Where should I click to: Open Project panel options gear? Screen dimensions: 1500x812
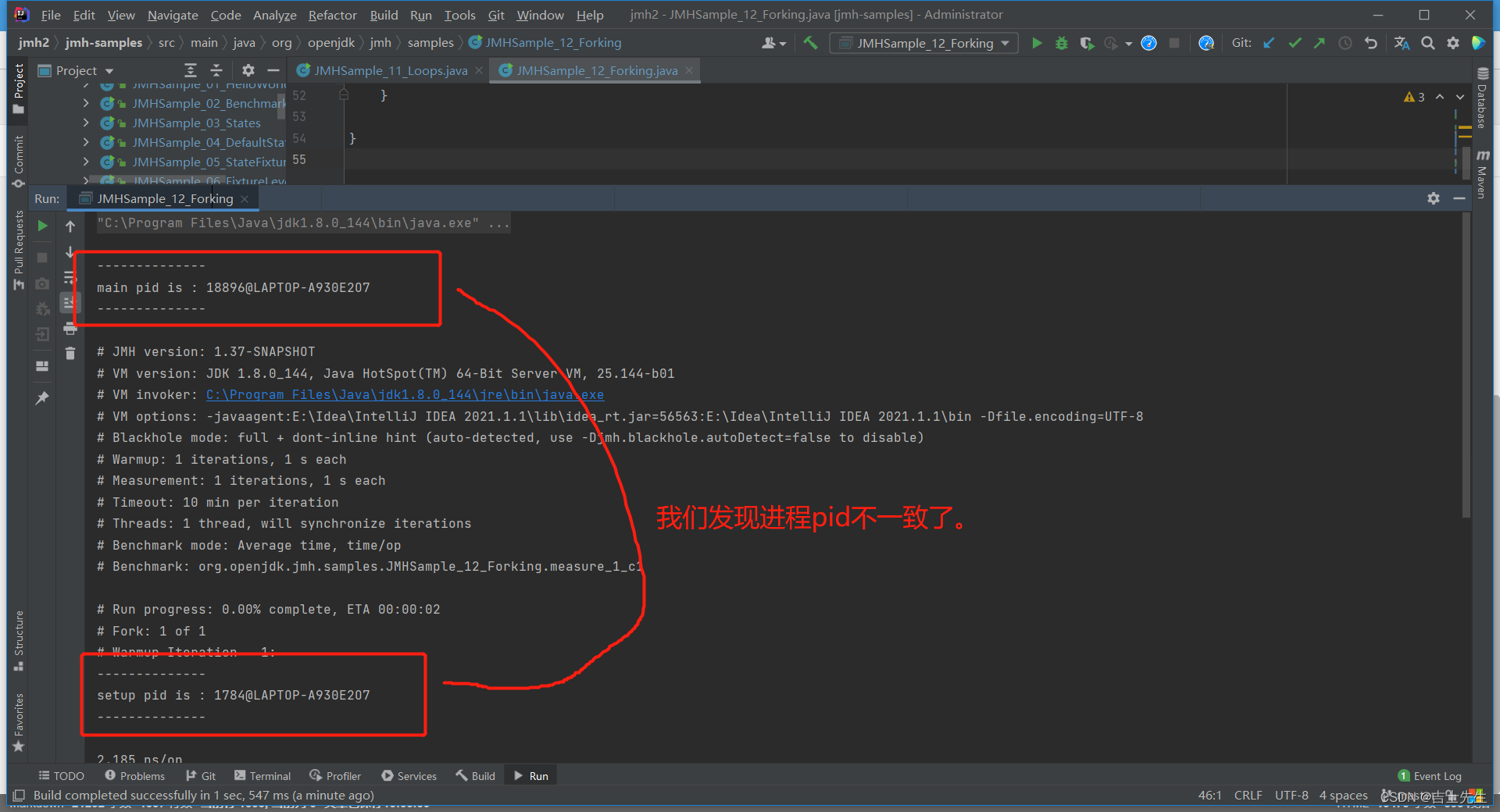248,70
